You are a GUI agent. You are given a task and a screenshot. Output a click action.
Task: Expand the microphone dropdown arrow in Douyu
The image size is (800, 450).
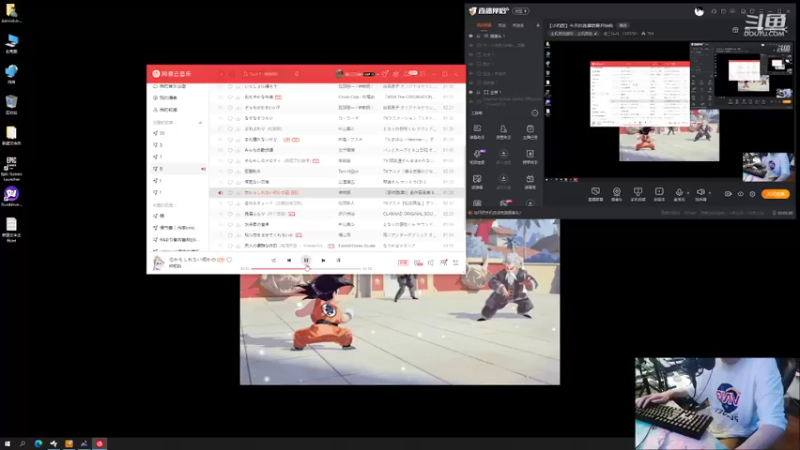tap(688, 193)
